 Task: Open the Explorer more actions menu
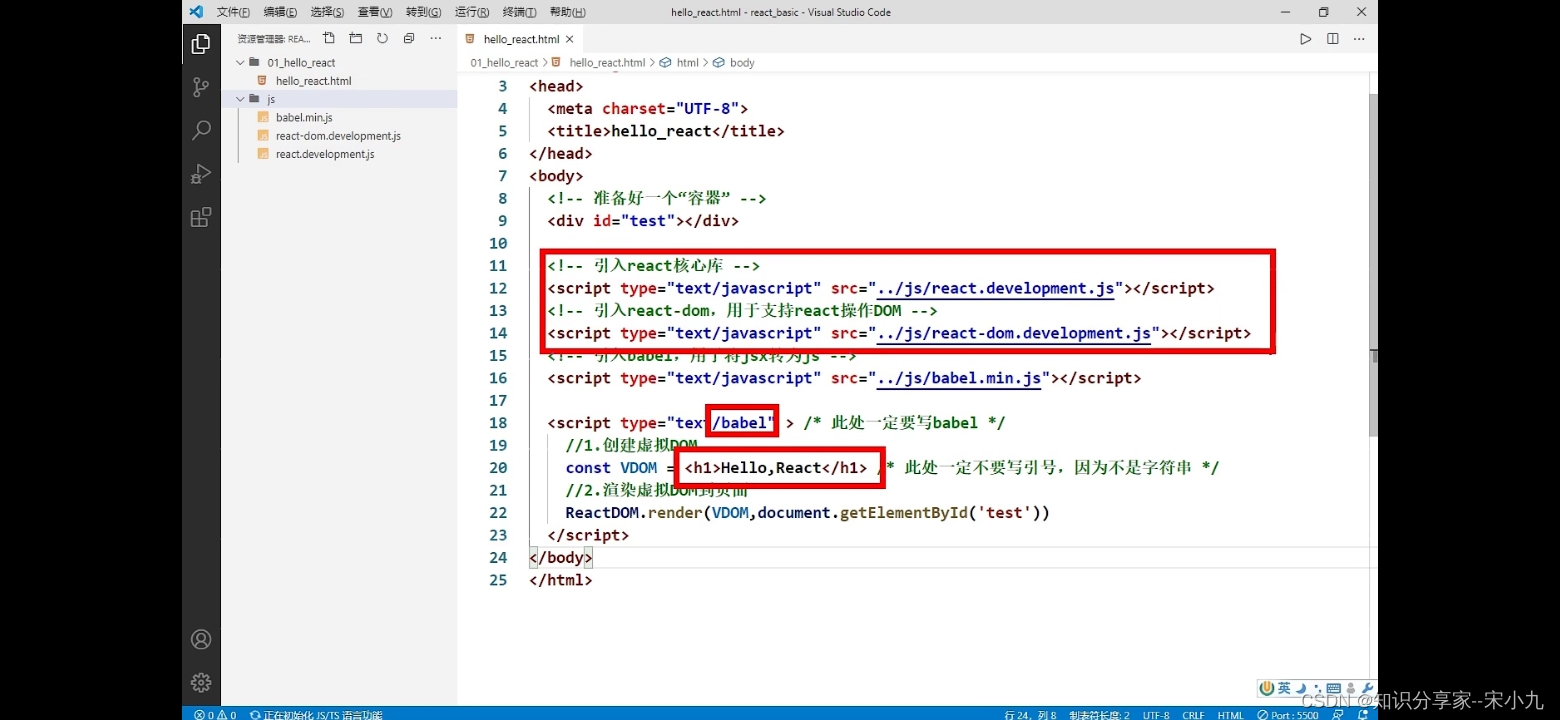[435, 39]
